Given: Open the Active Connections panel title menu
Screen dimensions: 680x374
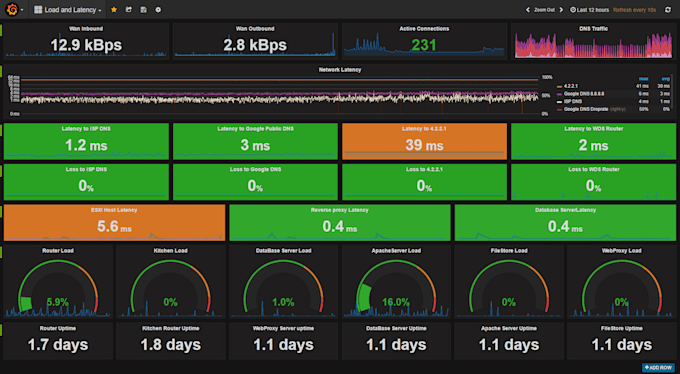Looking at the screenshot, I should 424,29.
